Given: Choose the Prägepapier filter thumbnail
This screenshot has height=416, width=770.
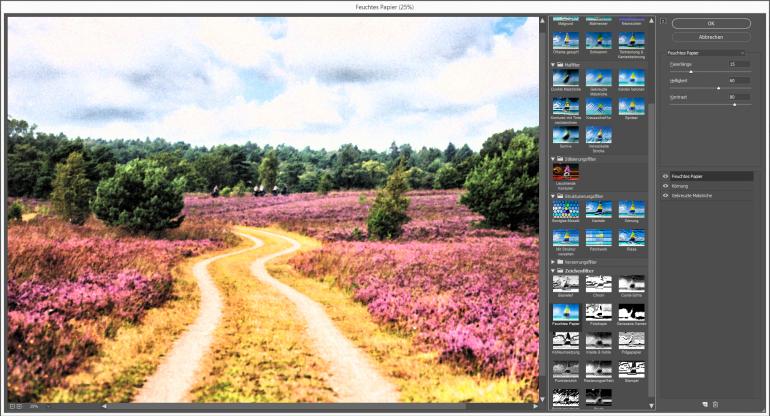Looking at the screenshot, I should (632, 340).
